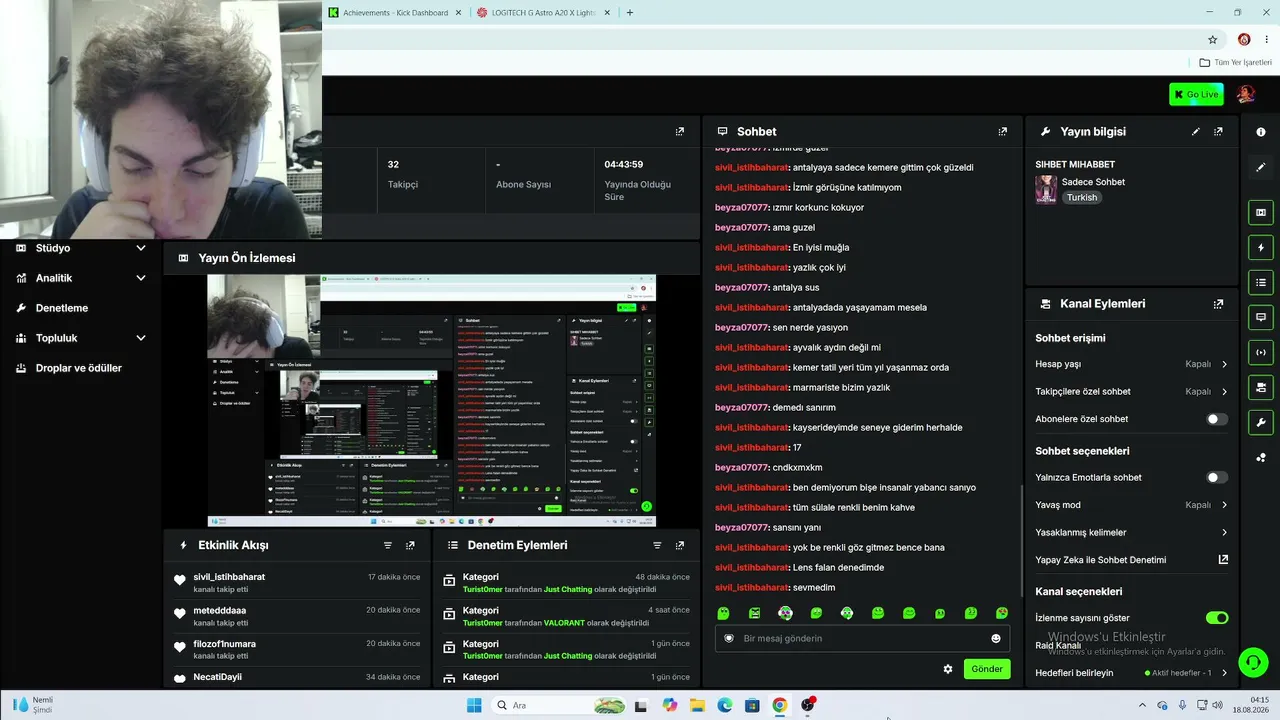
Task: Click the three-dots layout icon in right sidebar
Action: [x=1261, y=458]
